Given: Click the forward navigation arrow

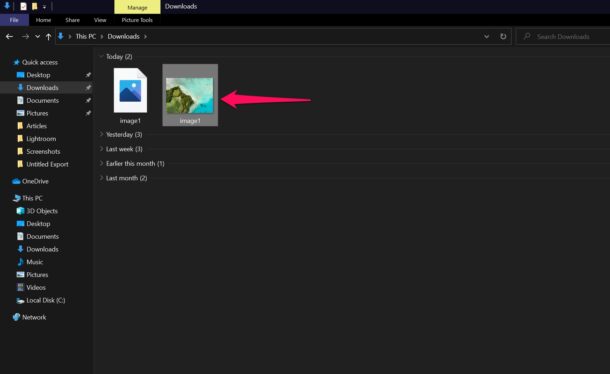Looking at the screenshot, I should click(x=25, y=37).
